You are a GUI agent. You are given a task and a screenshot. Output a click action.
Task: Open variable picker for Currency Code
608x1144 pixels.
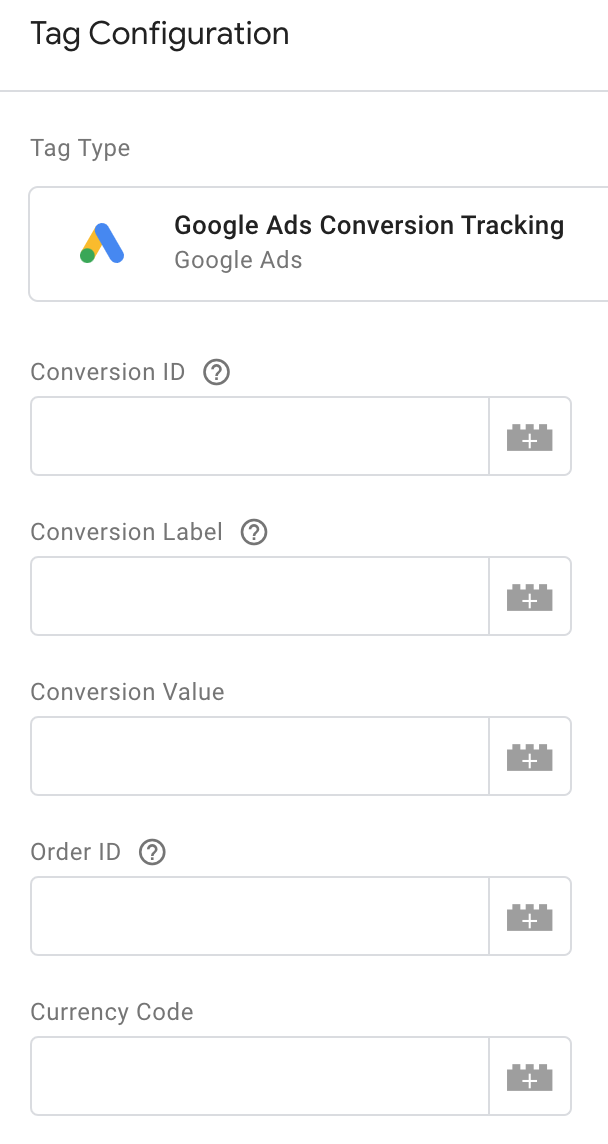(530, 1077)
